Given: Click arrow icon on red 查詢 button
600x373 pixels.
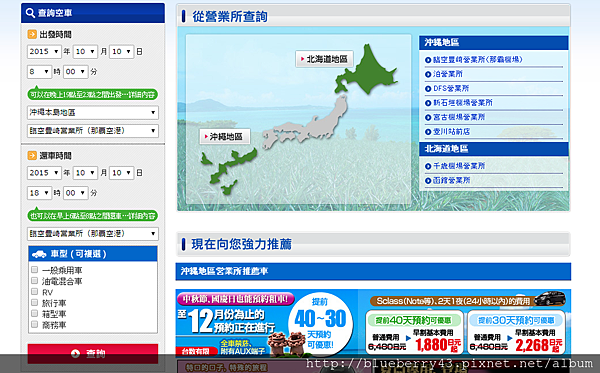Looking at the screenshot, I should click(75, 353).
